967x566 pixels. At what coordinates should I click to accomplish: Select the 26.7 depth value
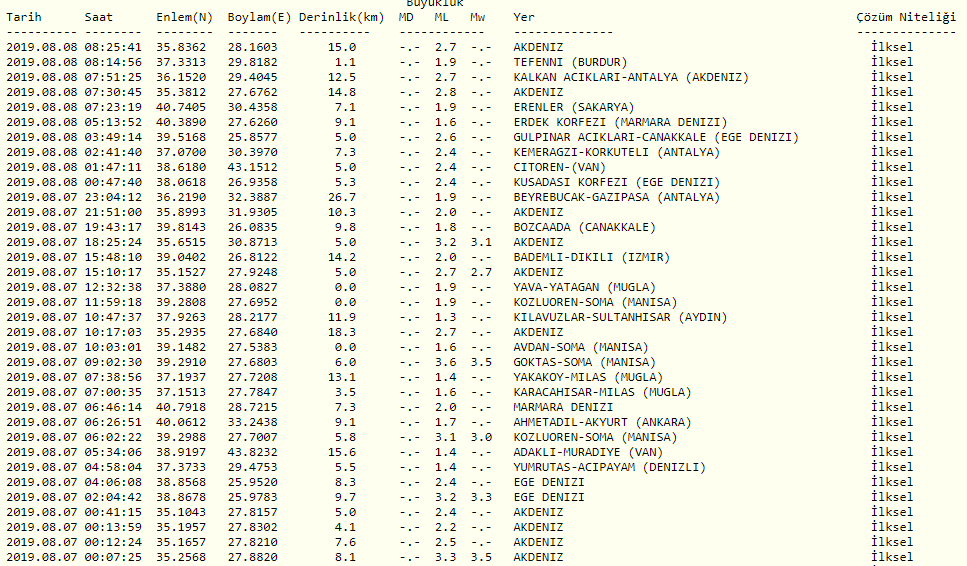tap(342, 197)
